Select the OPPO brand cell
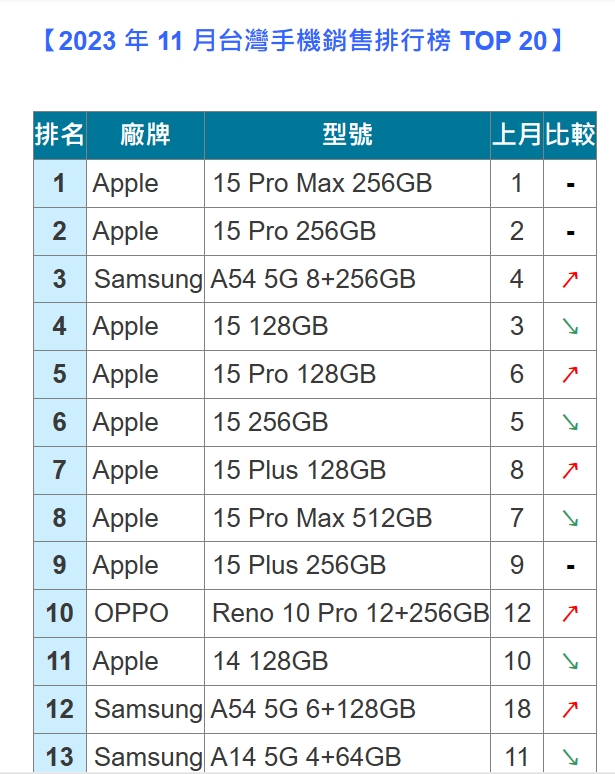This screenshot has width=615, height=774. pyautogui.click(x=131, y=613)
